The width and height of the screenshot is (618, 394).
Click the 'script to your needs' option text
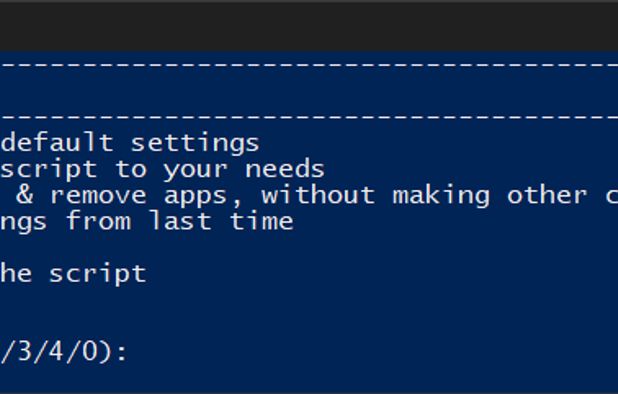click(x=162, y=170)
